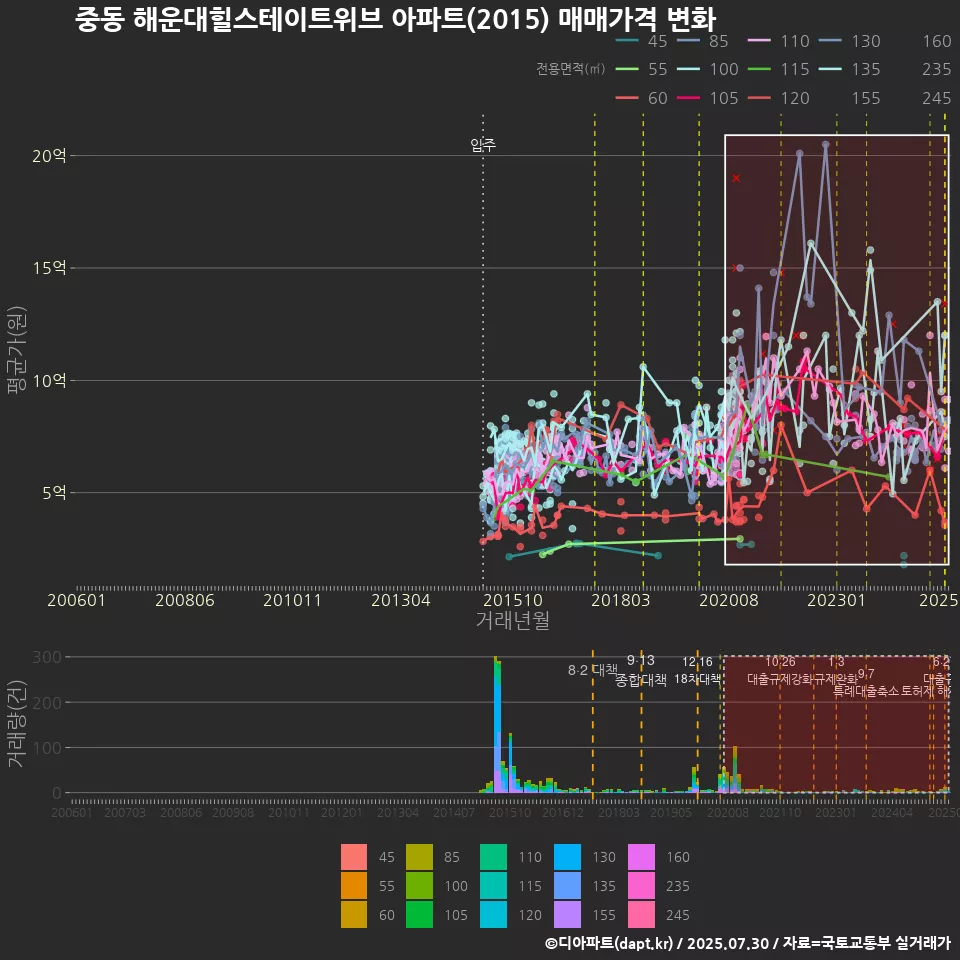Click 202008 on price chart x-axis
Screen dimensions: 960x960
[729, 600]
